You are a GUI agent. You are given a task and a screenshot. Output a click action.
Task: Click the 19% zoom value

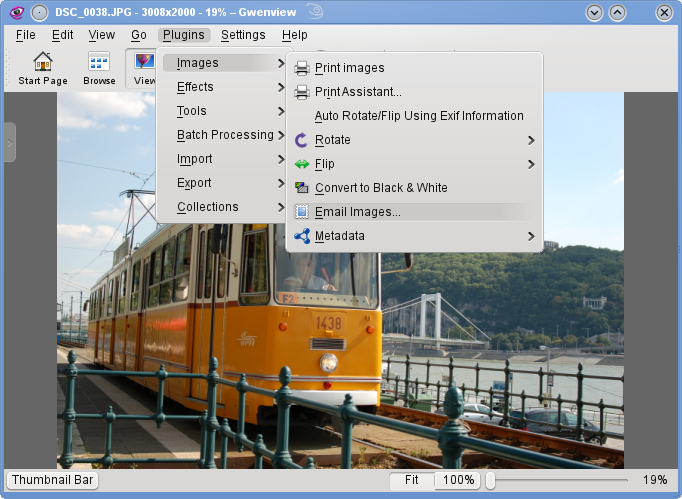tap(655, 480)
